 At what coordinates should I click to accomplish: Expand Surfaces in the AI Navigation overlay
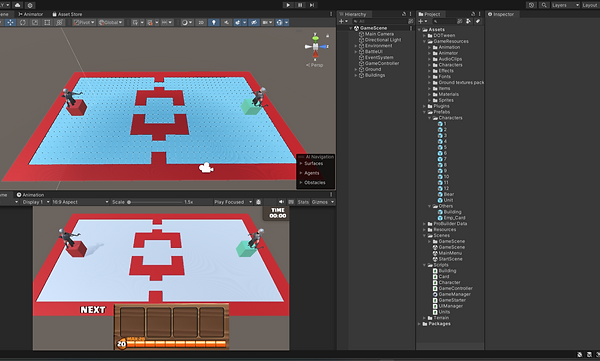[313, 163]
